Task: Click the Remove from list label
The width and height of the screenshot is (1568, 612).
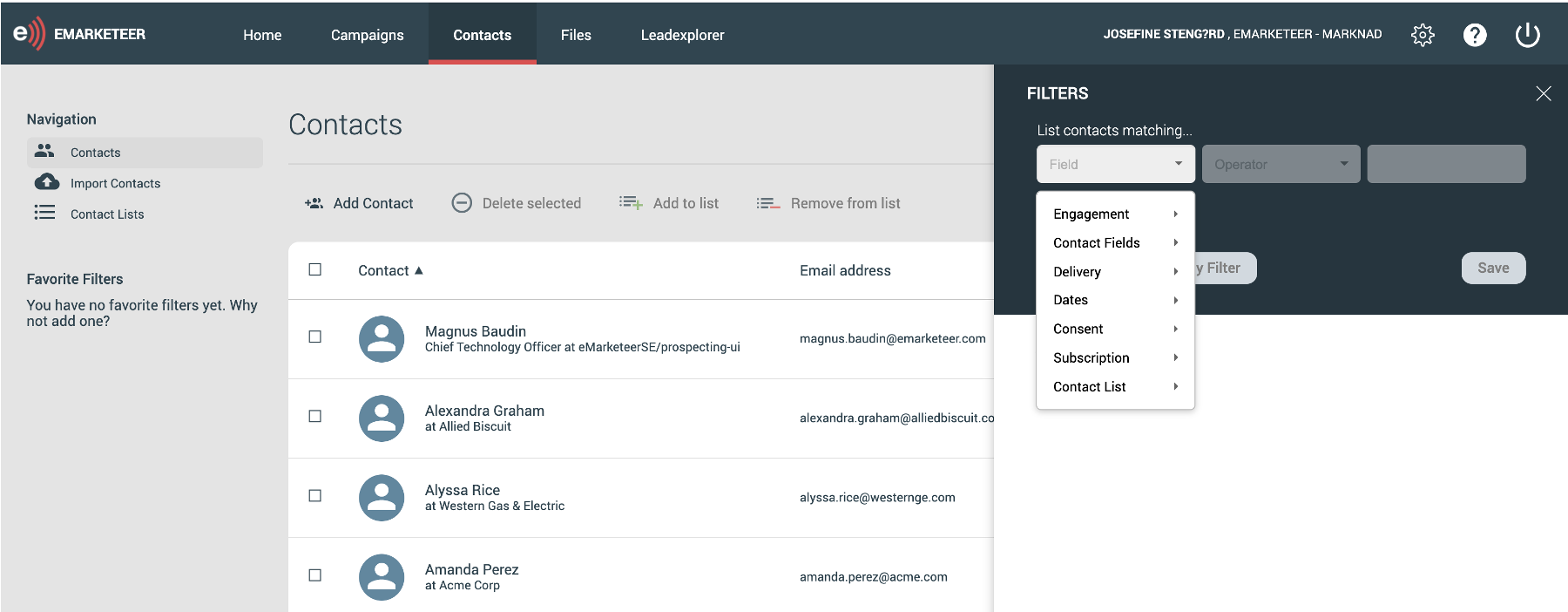Action: coord(846,203)
